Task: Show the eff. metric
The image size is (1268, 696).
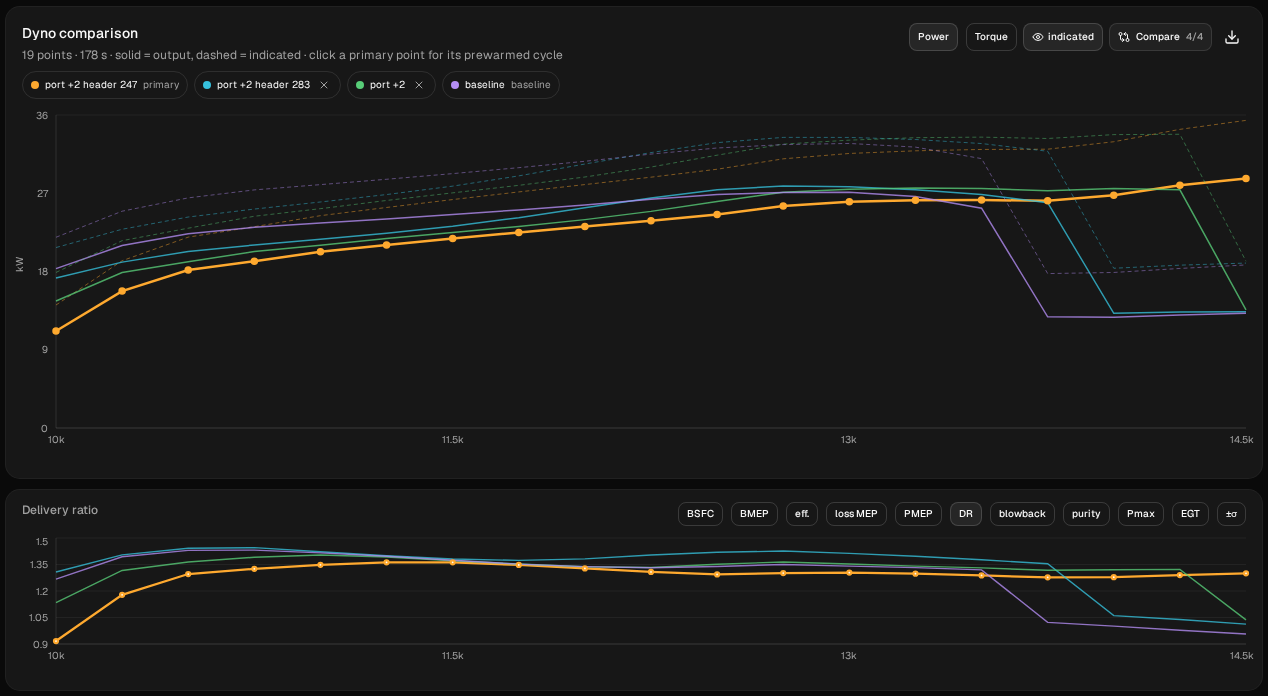Action: click(x=802, y=514)
